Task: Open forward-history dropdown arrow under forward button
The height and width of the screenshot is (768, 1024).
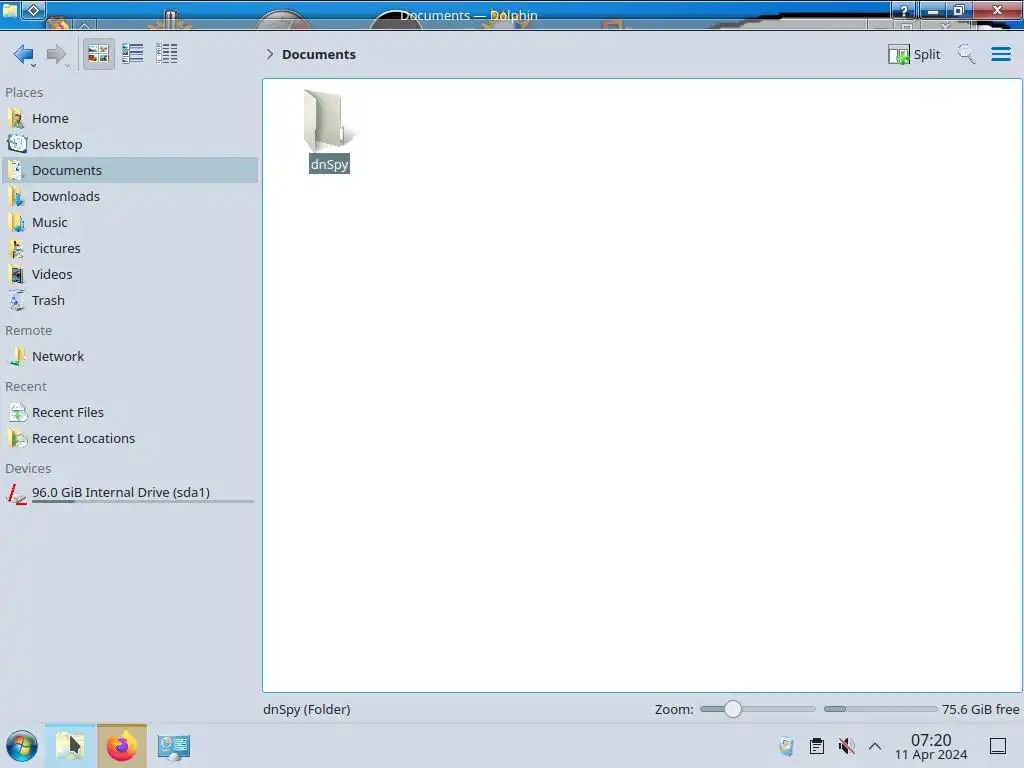Action: point(67,65)
